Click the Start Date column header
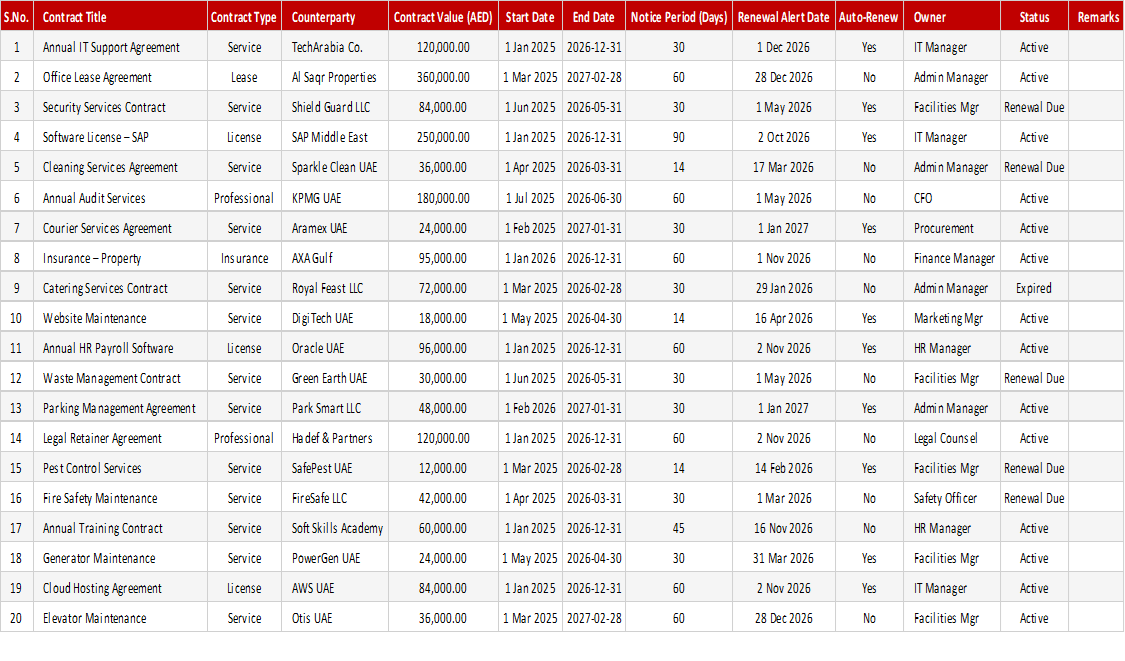 pyautogui.click(x=529, y=17)
